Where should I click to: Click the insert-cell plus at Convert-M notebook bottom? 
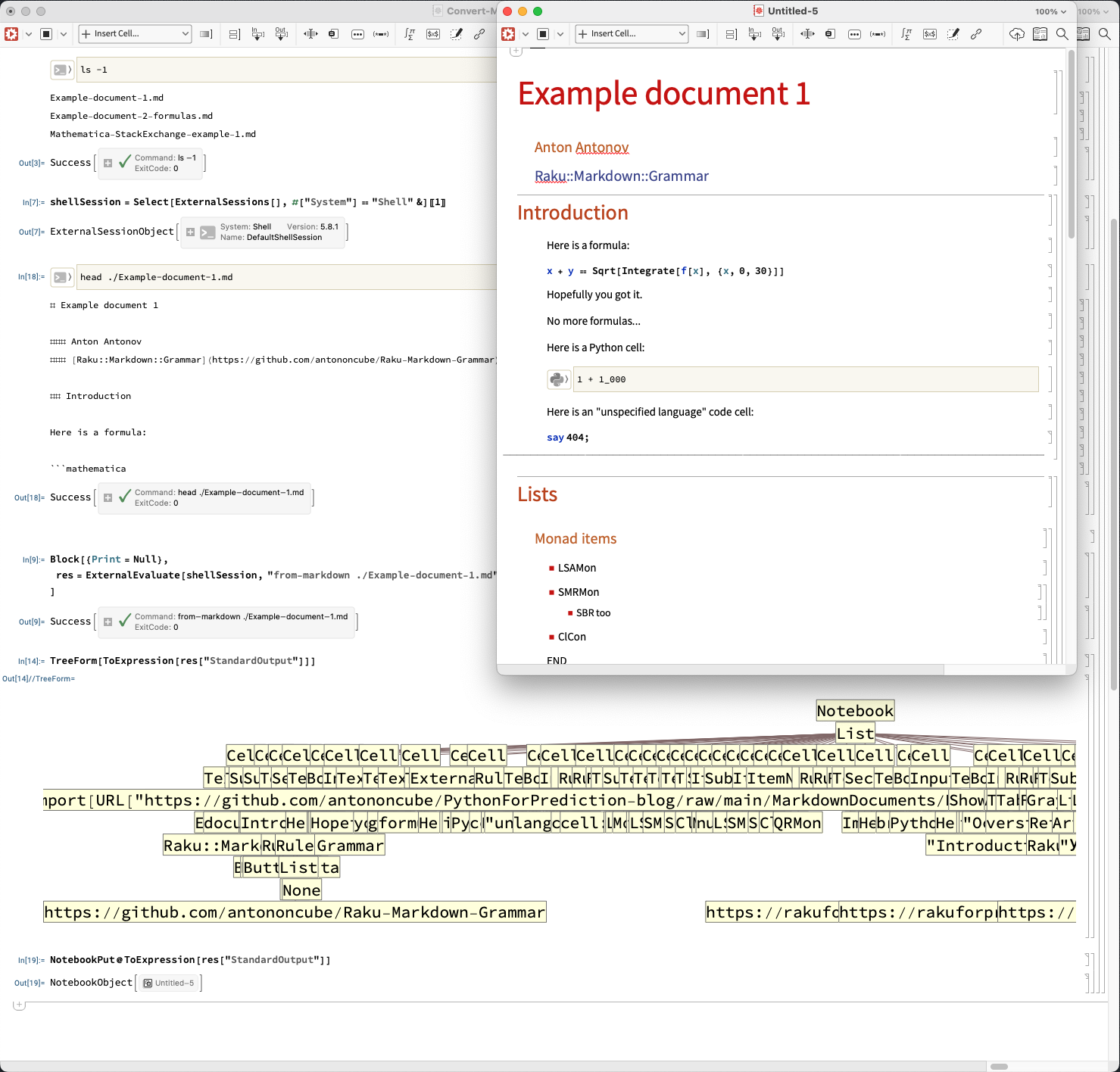point(20,1005)
